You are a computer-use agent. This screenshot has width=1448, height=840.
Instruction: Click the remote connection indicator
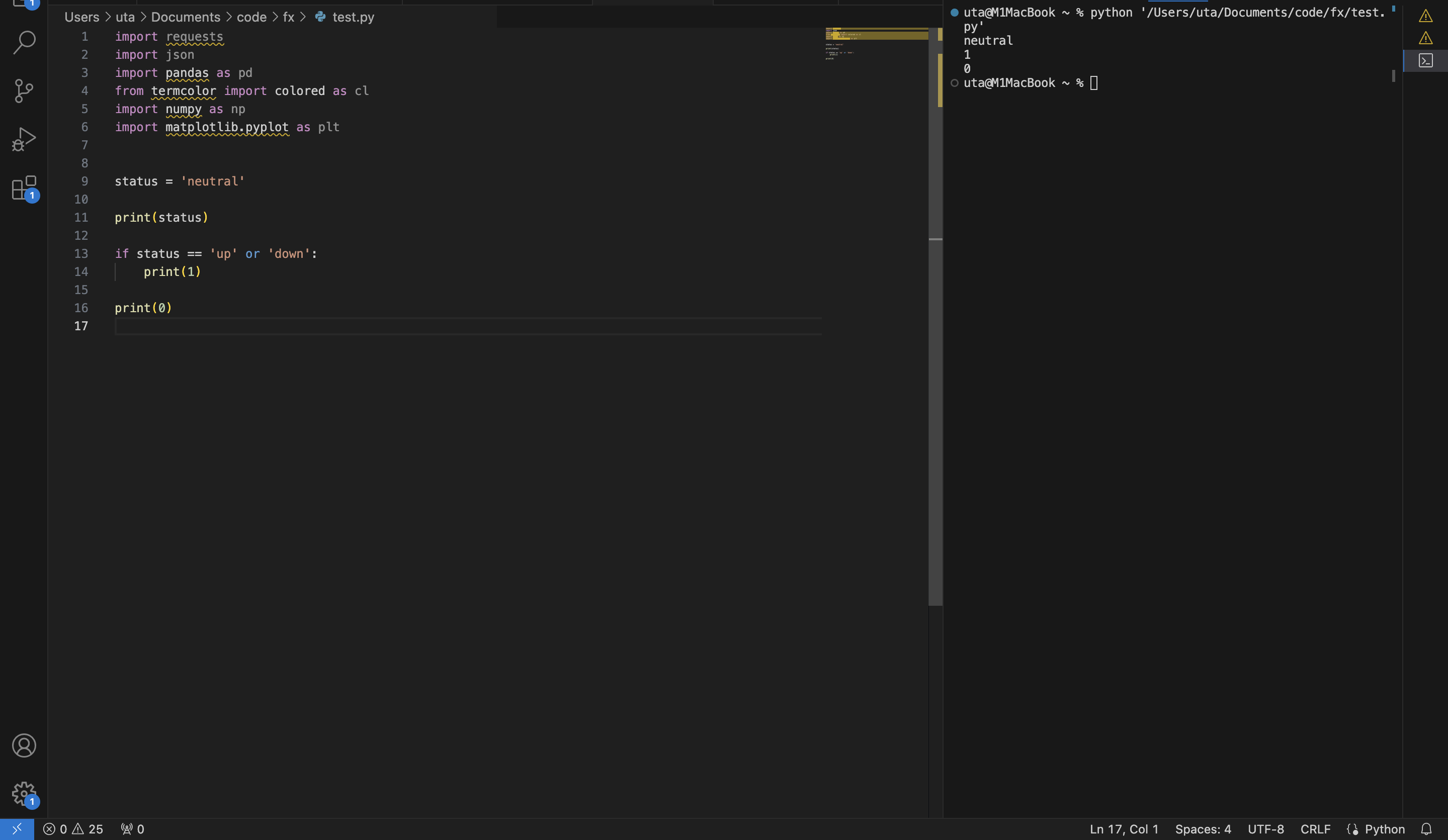[x=16, y=828]
